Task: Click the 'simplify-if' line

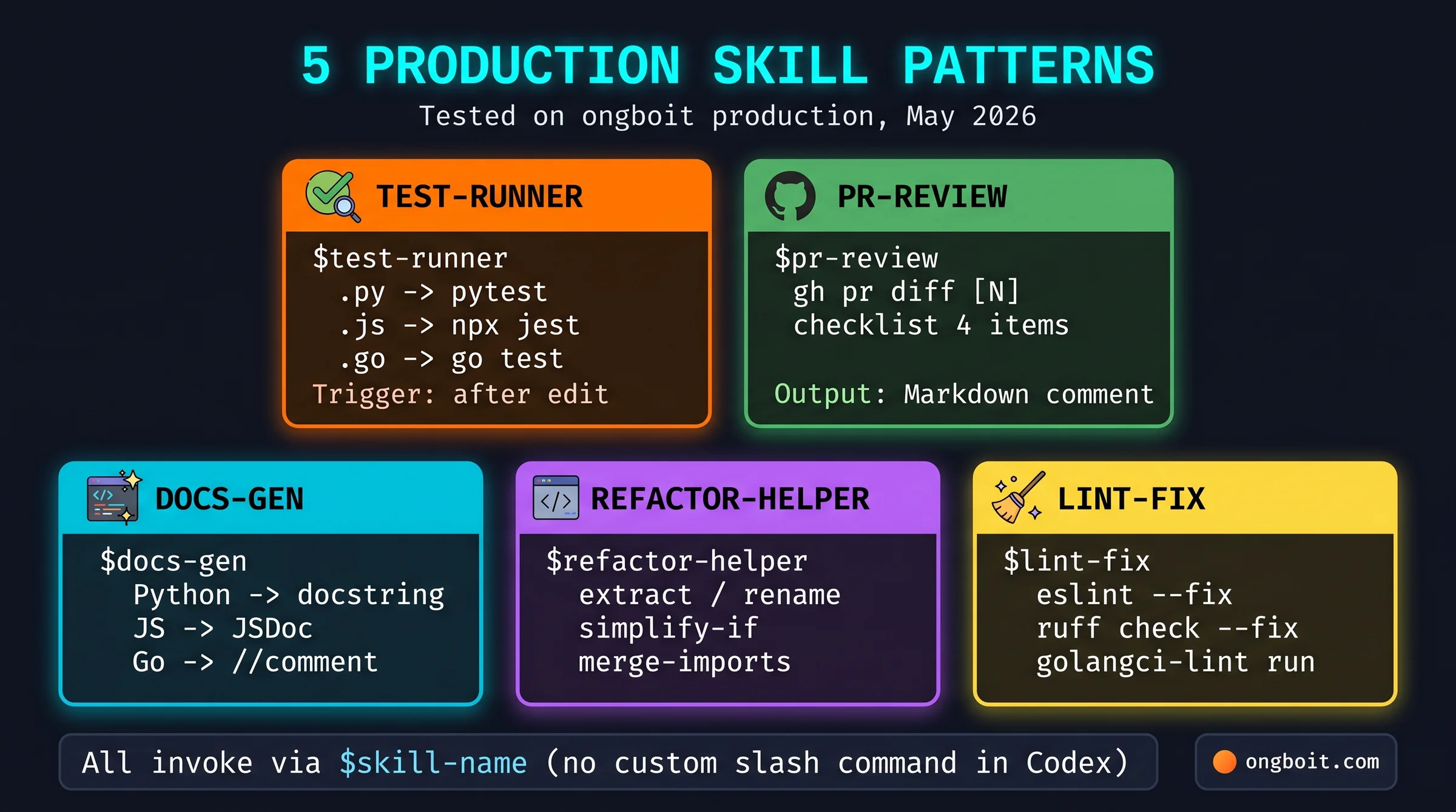Action: click(x=669, y=628)
